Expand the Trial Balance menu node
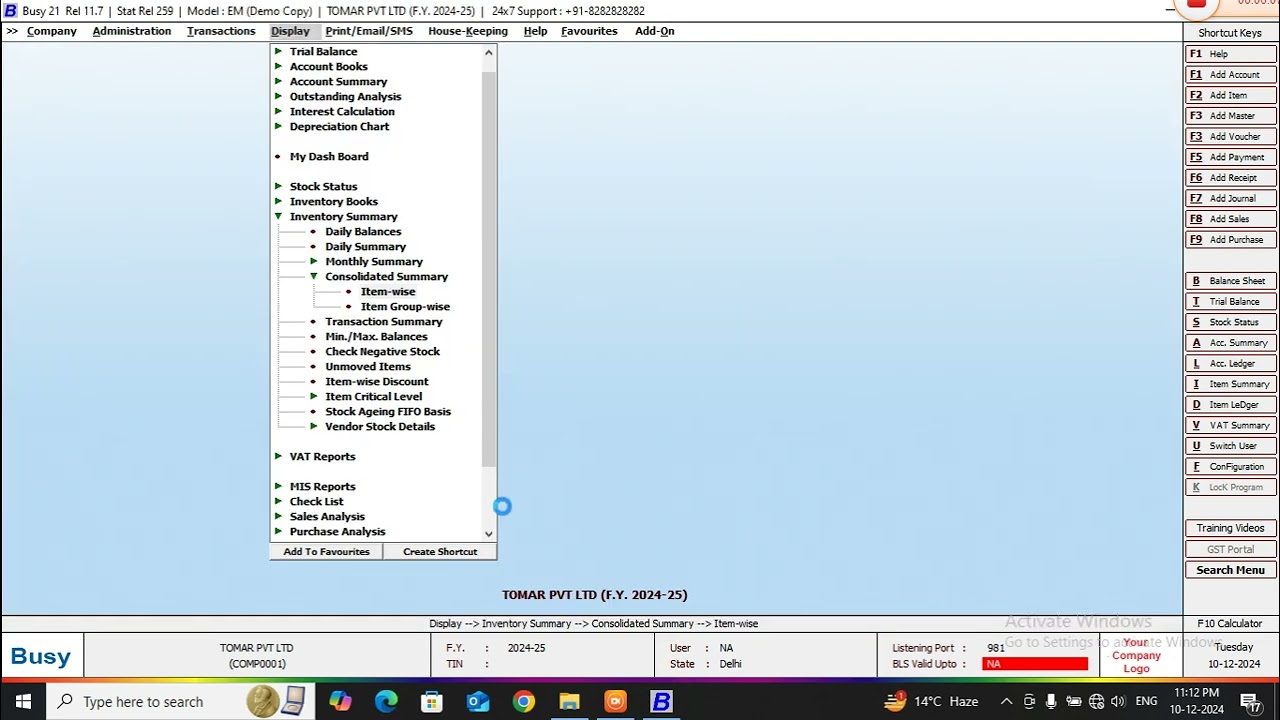Viewport: 1280px width, 720px height. tap(278, 51)
